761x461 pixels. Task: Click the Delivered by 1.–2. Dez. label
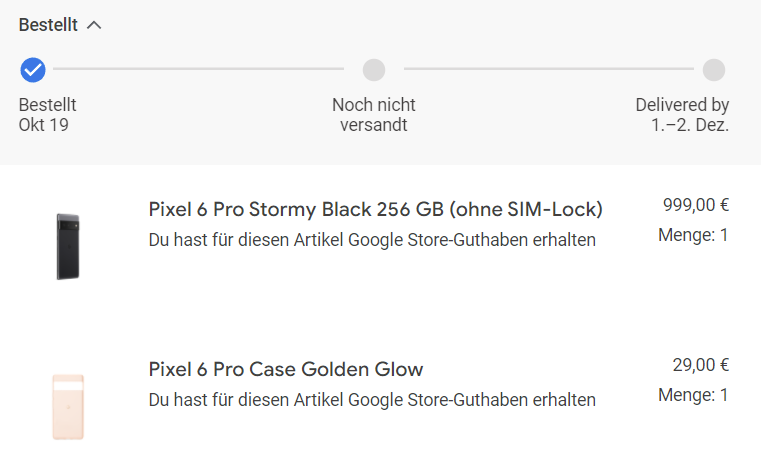(682, 115)
